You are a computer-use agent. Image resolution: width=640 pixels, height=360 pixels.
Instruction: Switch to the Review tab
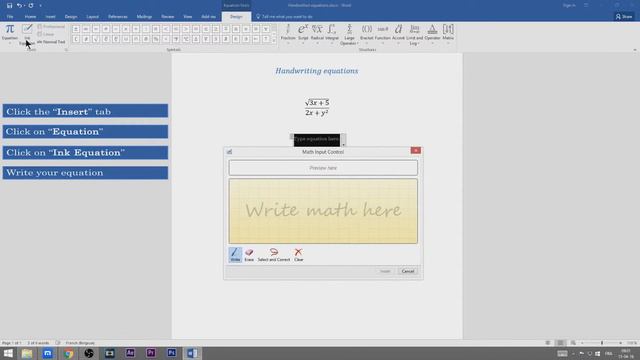click(x=167, y=17)
